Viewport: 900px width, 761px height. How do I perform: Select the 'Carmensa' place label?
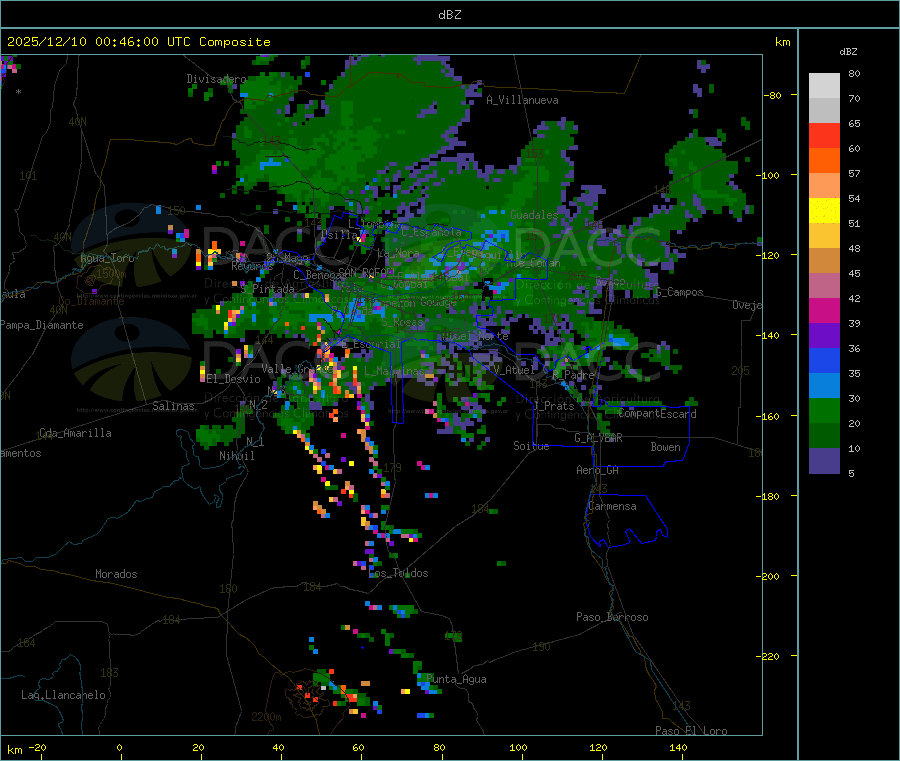(612, 507)
